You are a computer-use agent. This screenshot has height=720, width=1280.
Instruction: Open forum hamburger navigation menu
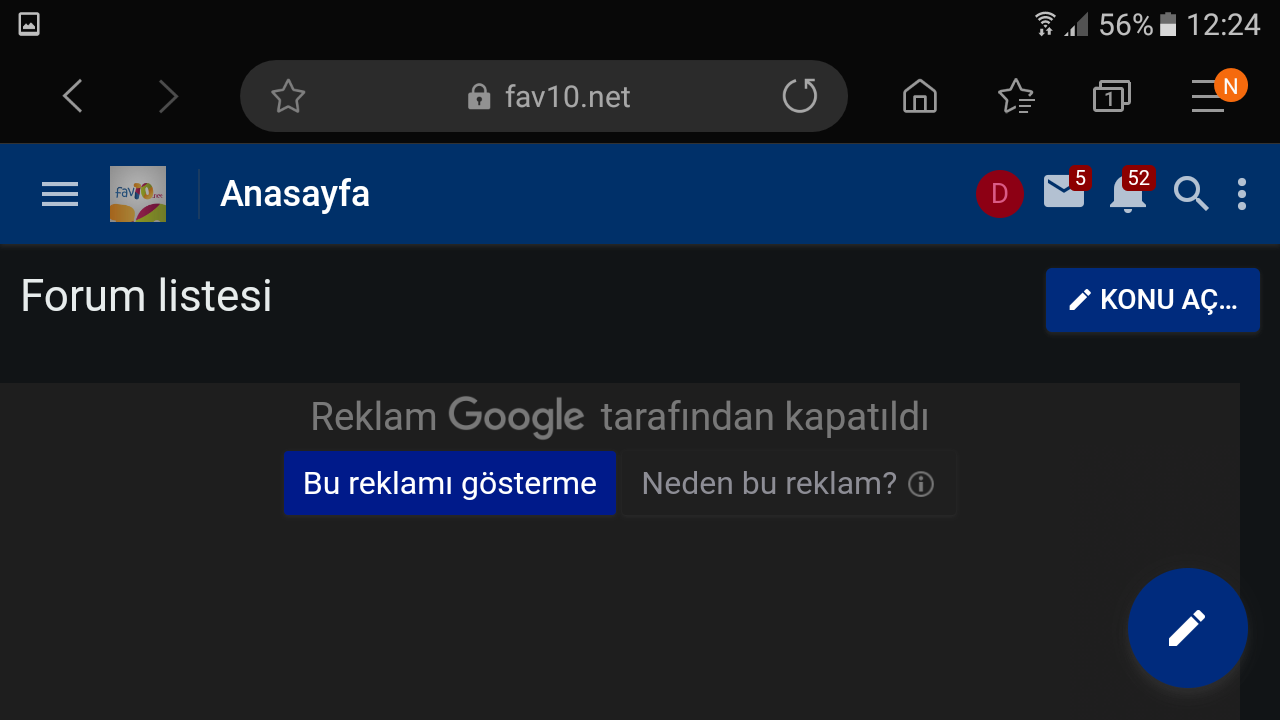click(60, 194)
